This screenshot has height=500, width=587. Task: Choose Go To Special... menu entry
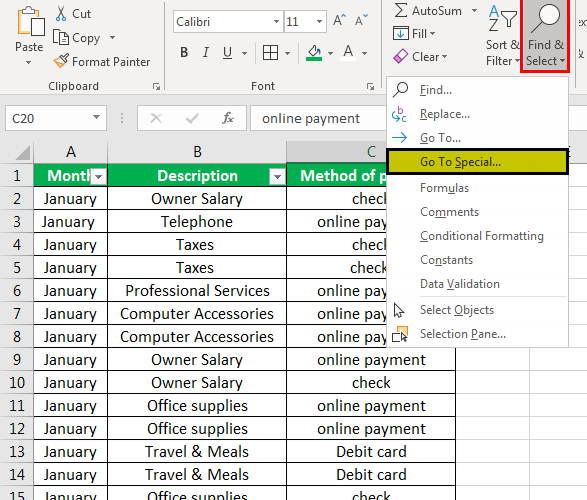tap(477, 162)
